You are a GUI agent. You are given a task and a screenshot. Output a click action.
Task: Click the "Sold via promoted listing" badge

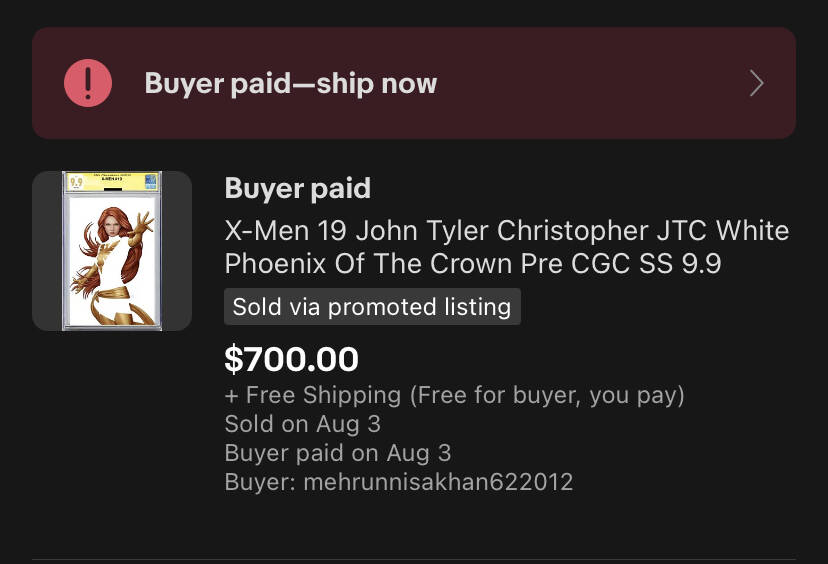point(372,306)
